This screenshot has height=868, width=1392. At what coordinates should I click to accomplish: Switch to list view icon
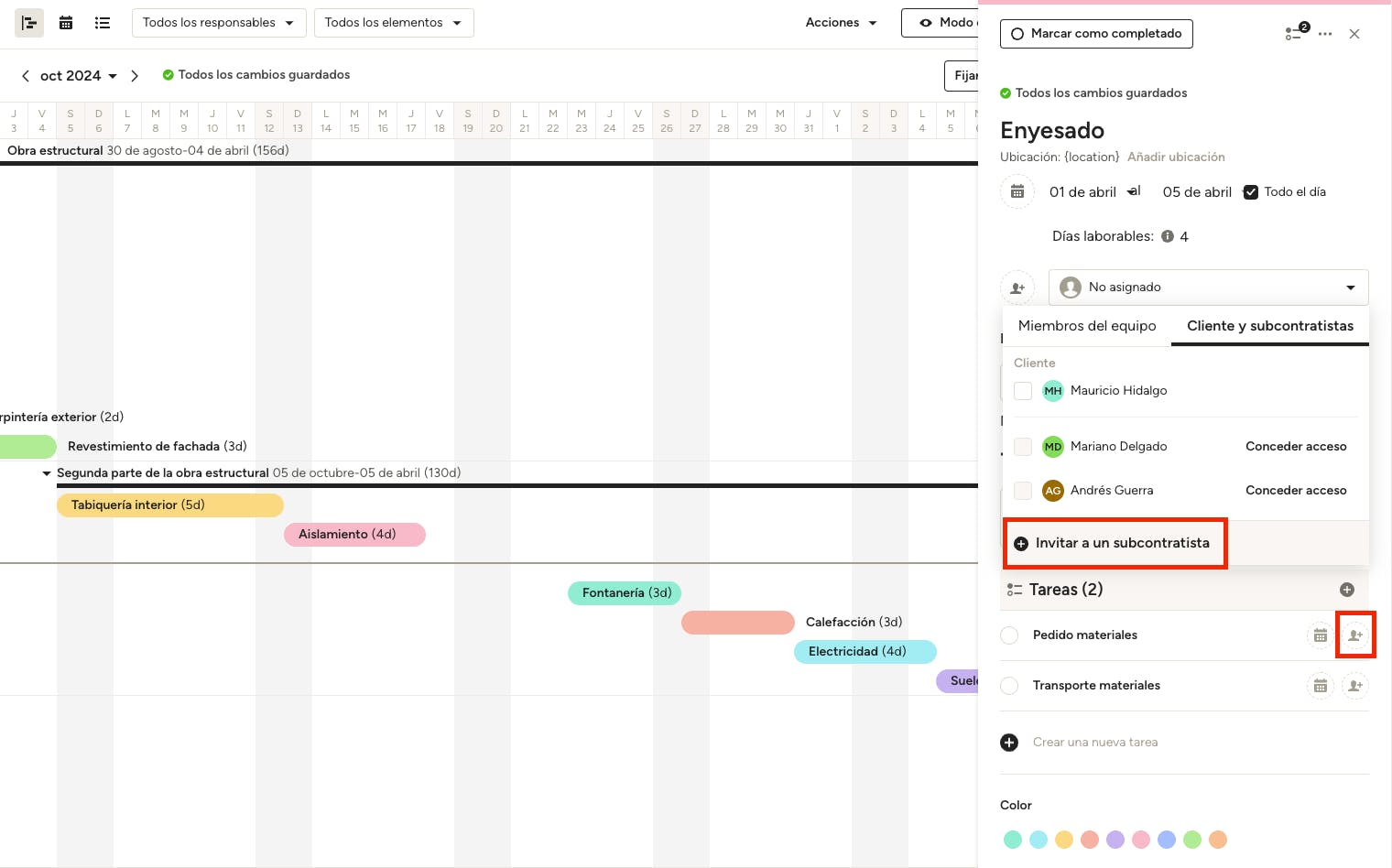click(103, 23)
